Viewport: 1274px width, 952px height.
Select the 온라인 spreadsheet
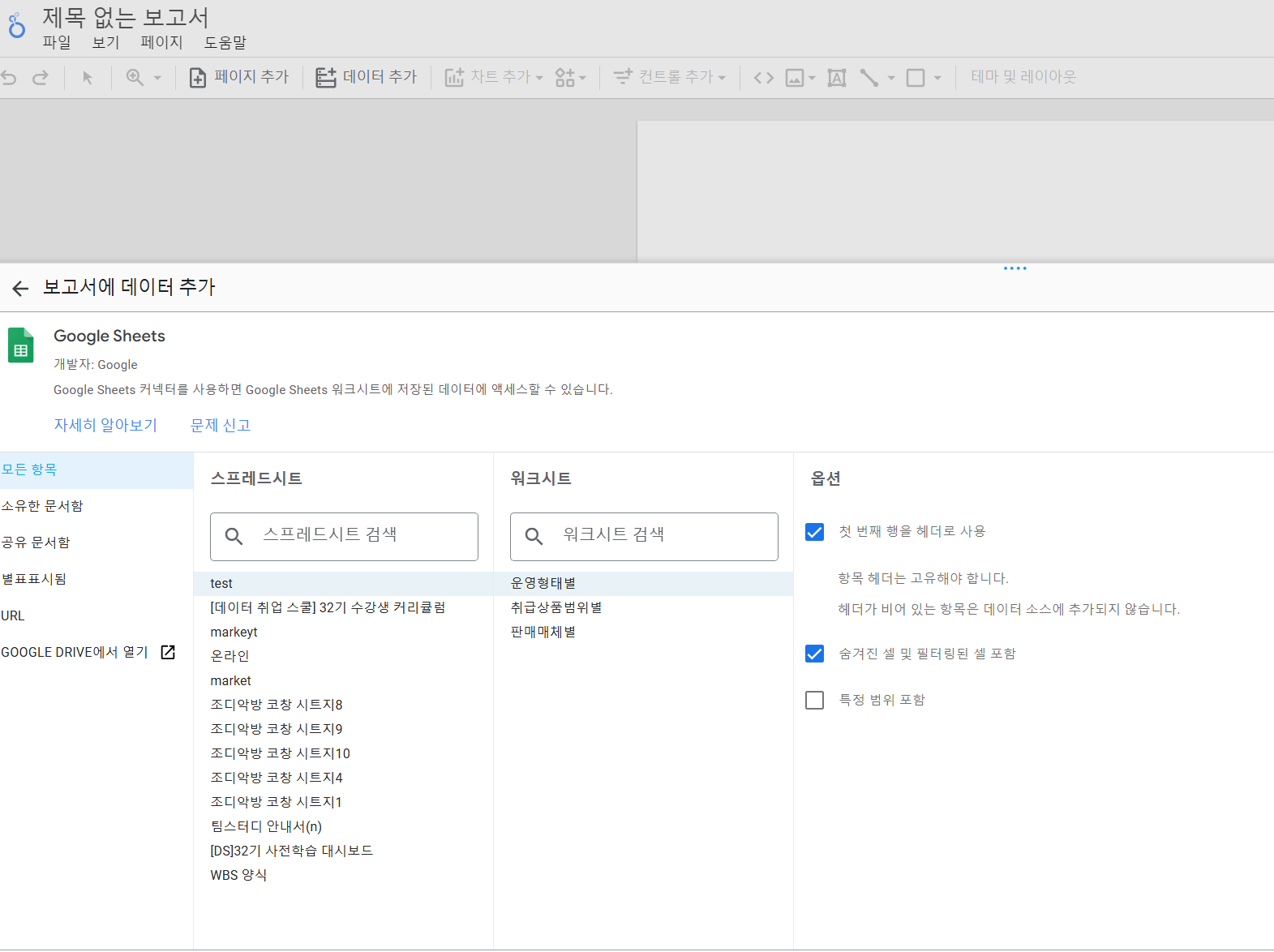343,656
